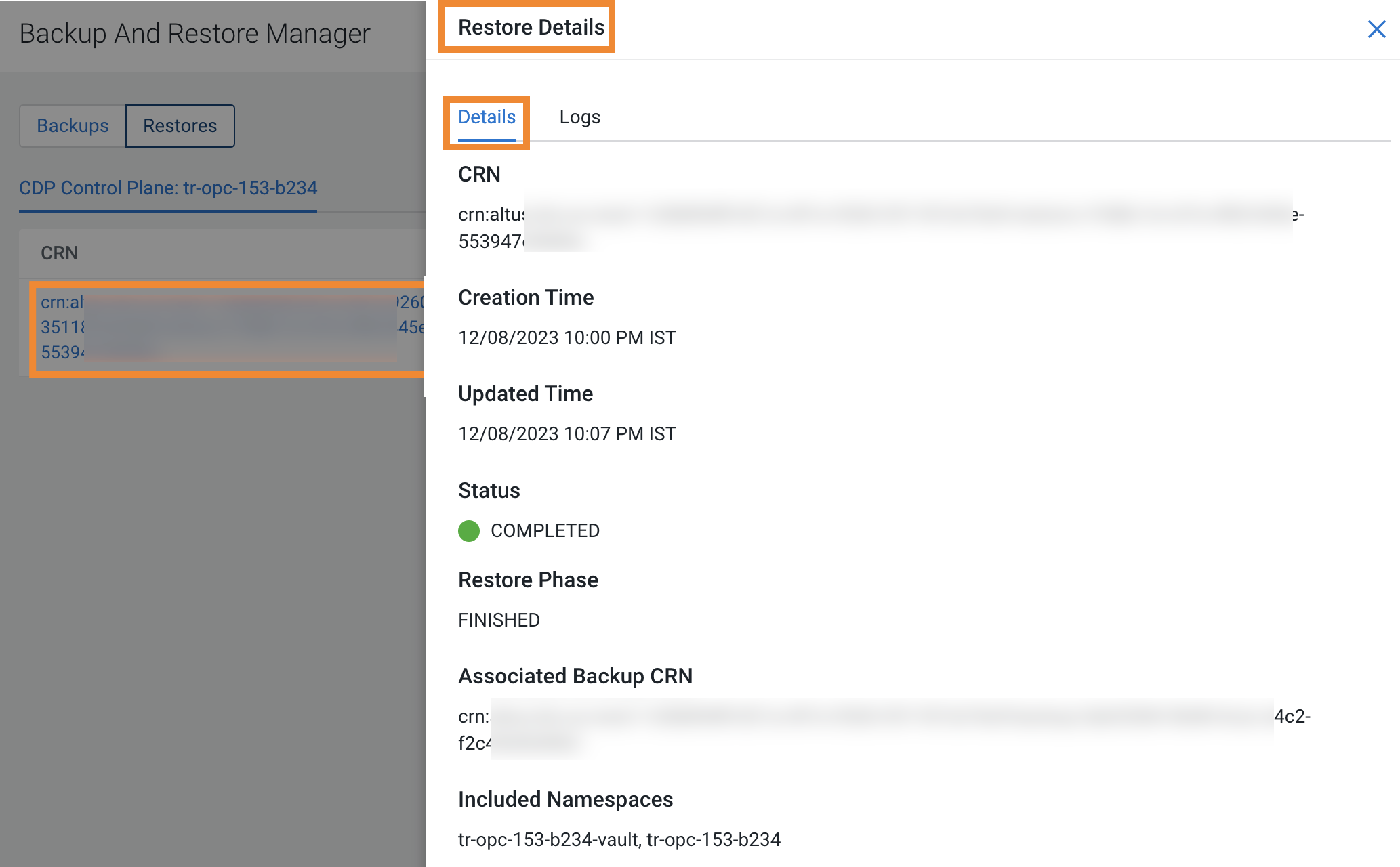The height and width of the screenshot is (867, 1400).
Task: Switch to the Logs tab
Action: [x=579, y=117]
